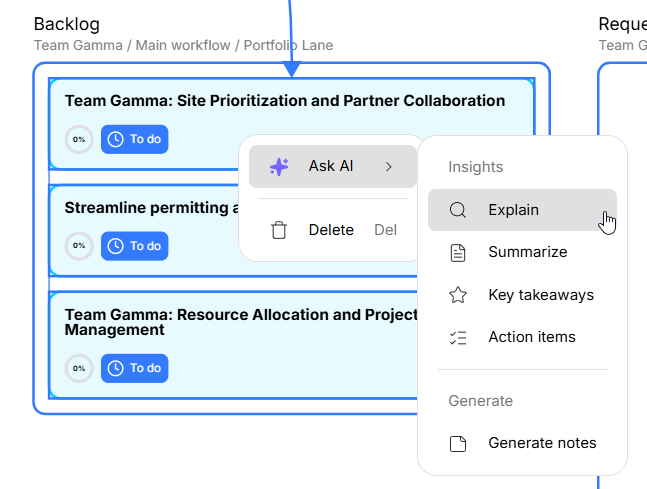Click 0% progress ring on Site Prioritization card
The height and width of the screenshot is (489, 647).
point(79,139)
